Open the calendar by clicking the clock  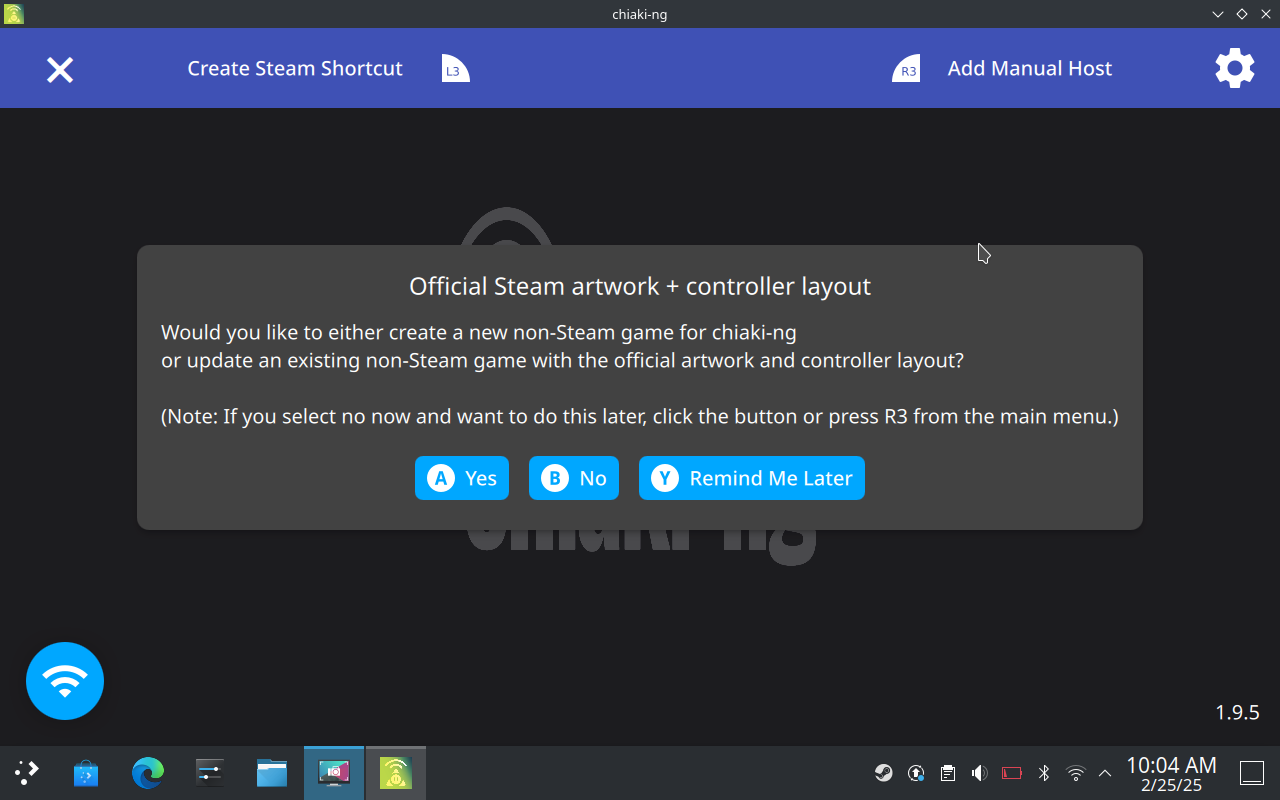pyautogui.click(x=1169, y=772)
